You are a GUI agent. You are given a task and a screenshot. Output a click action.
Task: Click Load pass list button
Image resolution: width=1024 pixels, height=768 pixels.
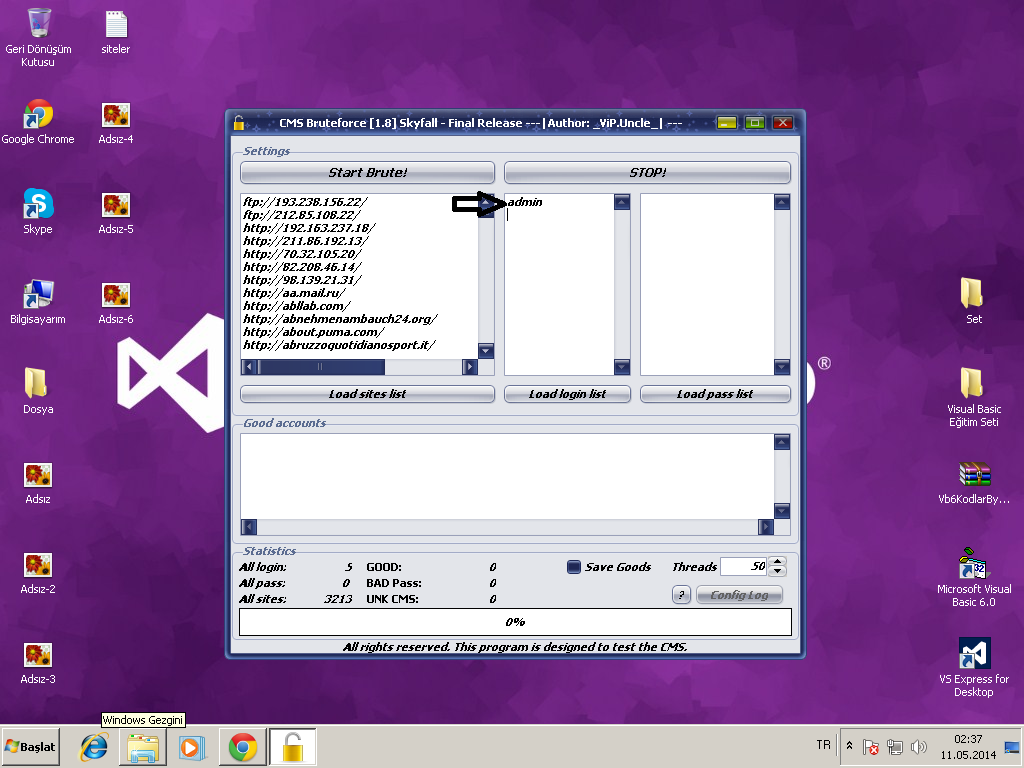pyautogui.click(x=715, y=394)
